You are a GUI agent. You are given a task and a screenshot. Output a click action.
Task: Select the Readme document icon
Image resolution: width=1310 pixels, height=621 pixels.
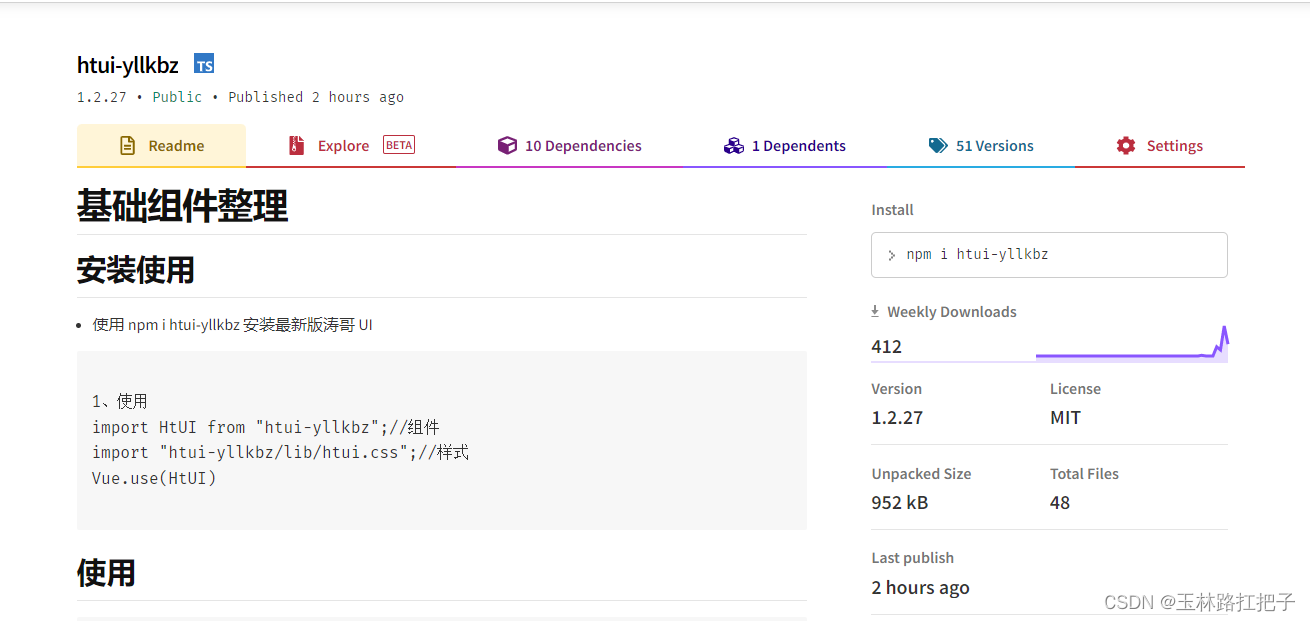pos(126,145)
